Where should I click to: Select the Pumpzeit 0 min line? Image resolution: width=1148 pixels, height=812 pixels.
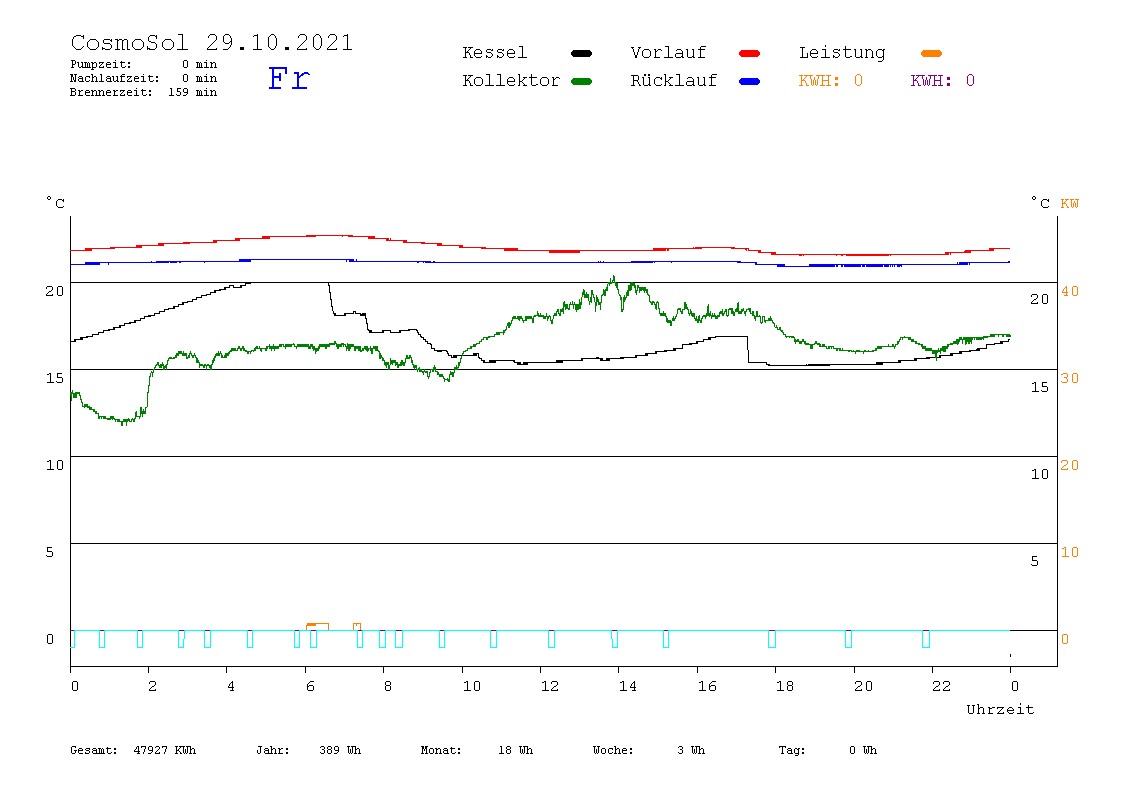(x=144, y=64)
